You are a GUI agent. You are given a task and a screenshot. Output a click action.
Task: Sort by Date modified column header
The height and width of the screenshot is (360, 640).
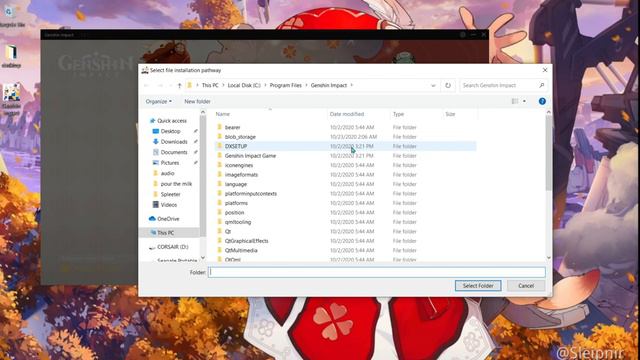[x=347, y=114]
